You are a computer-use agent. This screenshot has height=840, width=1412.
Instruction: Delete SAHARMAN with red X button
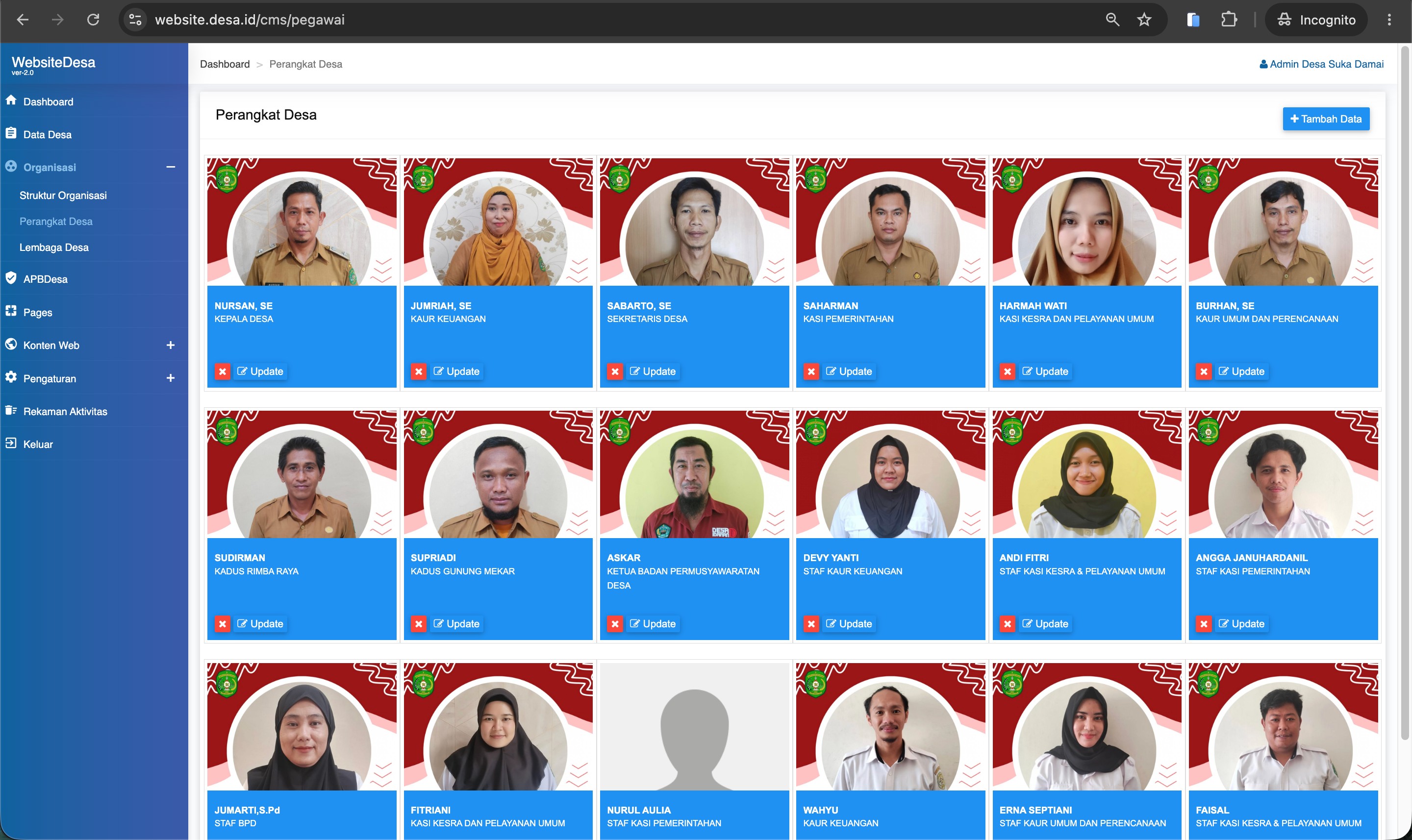811,371
